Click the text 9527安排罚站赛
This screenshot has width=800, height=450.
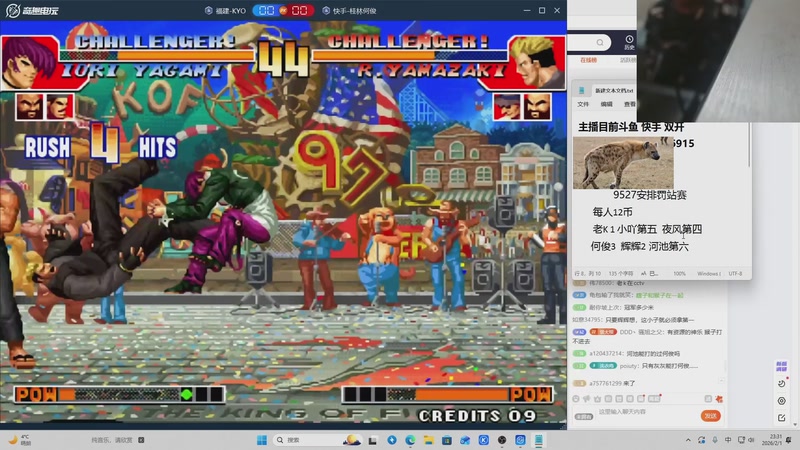click(x=649, y=195)
